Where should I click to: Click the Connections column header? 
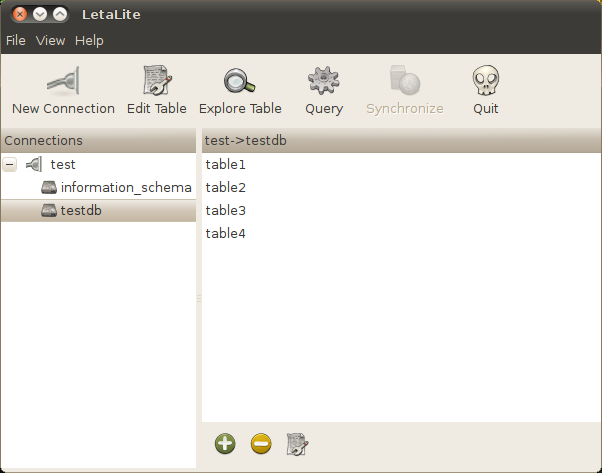tap(98, 141)
